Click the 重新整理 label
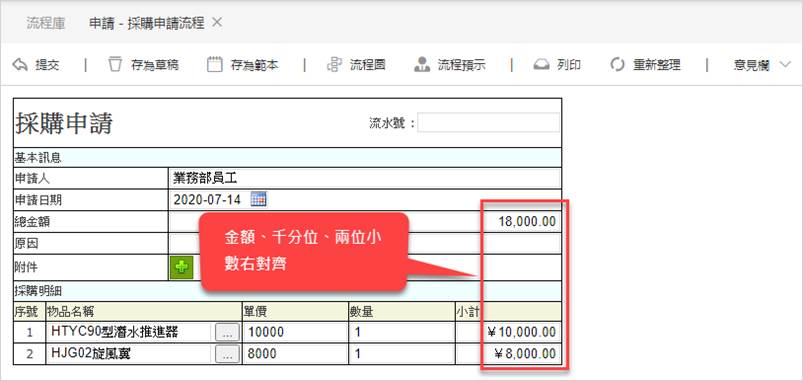 [657, 65]
